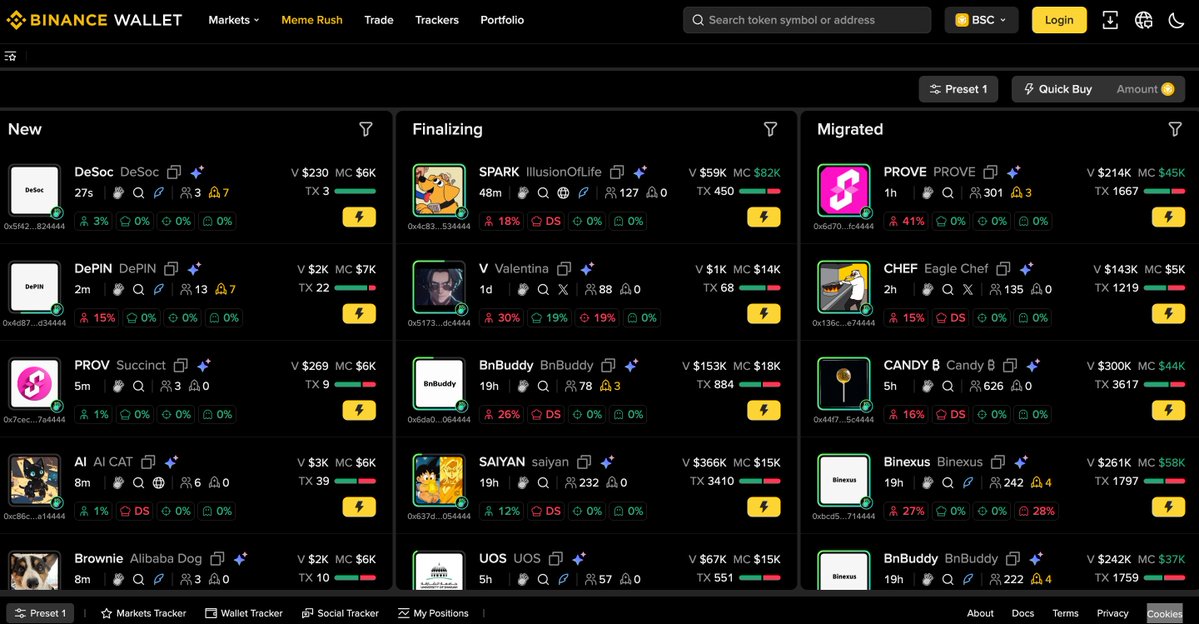
Task: Open the Terms link
Action: click(x=1065, y=613)
